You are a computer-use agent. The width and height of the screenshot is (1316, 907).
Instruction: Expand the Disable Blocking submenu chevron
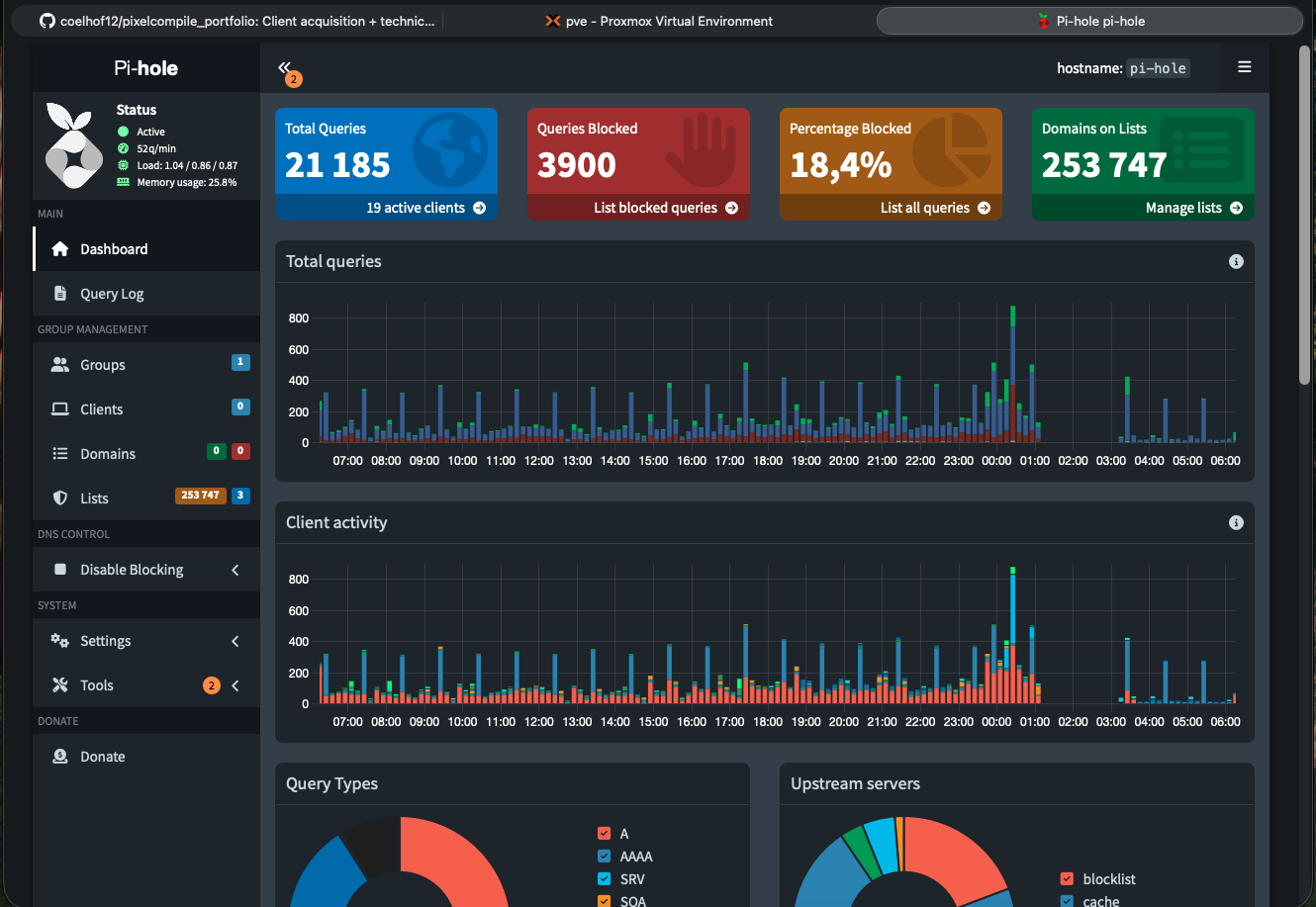click(235, 570)
